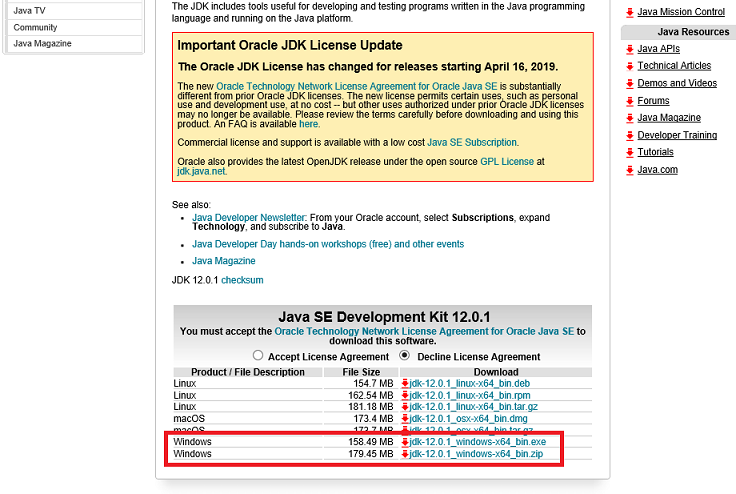Open Java APIs resource link
This screenshot has height=494, width=736.
[x=659, y=48]
